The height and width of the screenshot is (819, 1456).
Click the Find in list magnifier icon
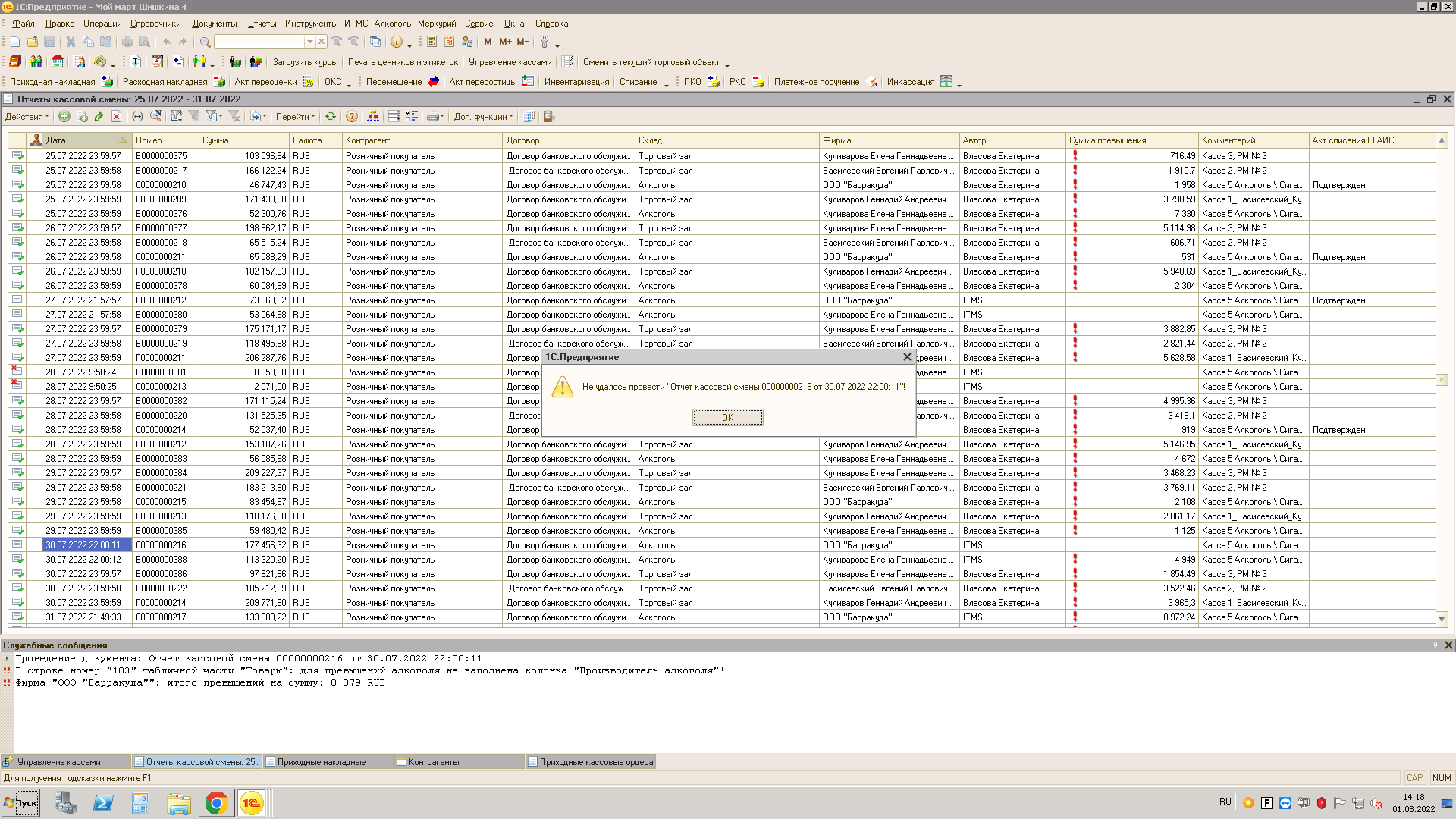pos(155,117)
